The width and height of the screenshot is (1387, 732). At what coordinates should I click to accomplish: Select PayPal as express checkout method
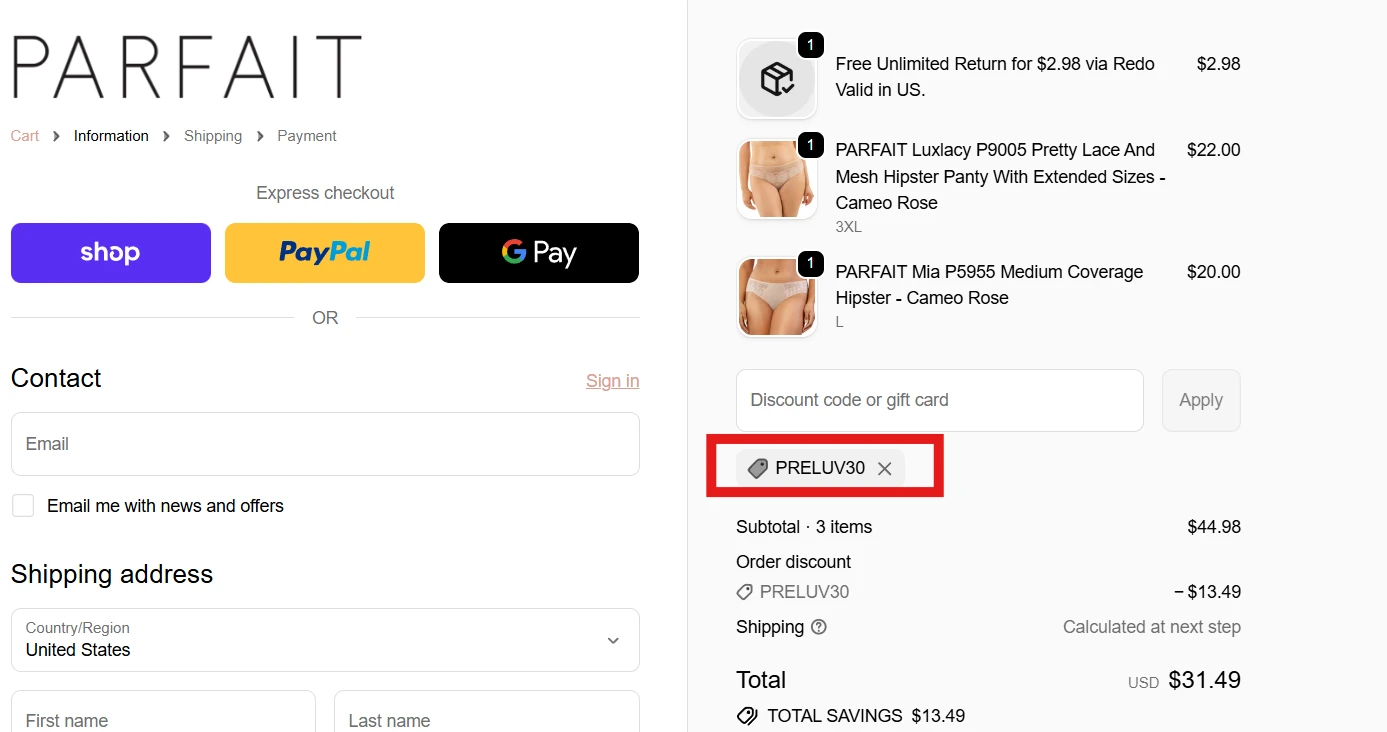324,252
